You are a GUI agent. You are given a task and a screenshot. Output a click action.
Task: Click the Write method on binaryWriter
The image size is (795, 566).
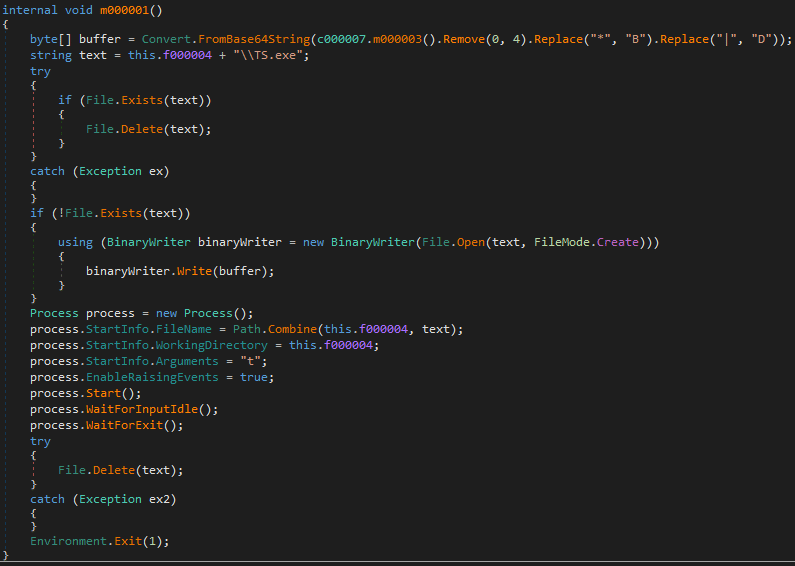click(194, 271)
